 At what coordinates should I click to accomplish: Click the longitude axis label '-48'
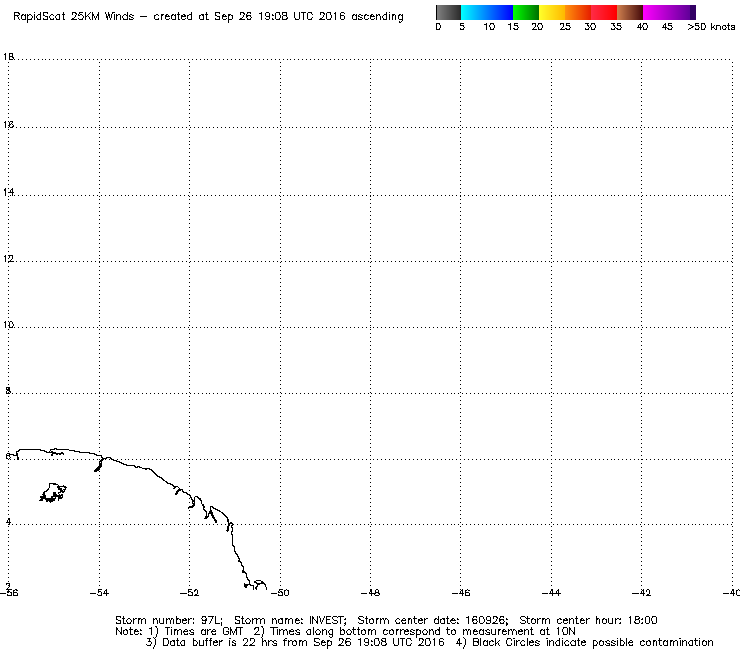click(x=370, y=593)
